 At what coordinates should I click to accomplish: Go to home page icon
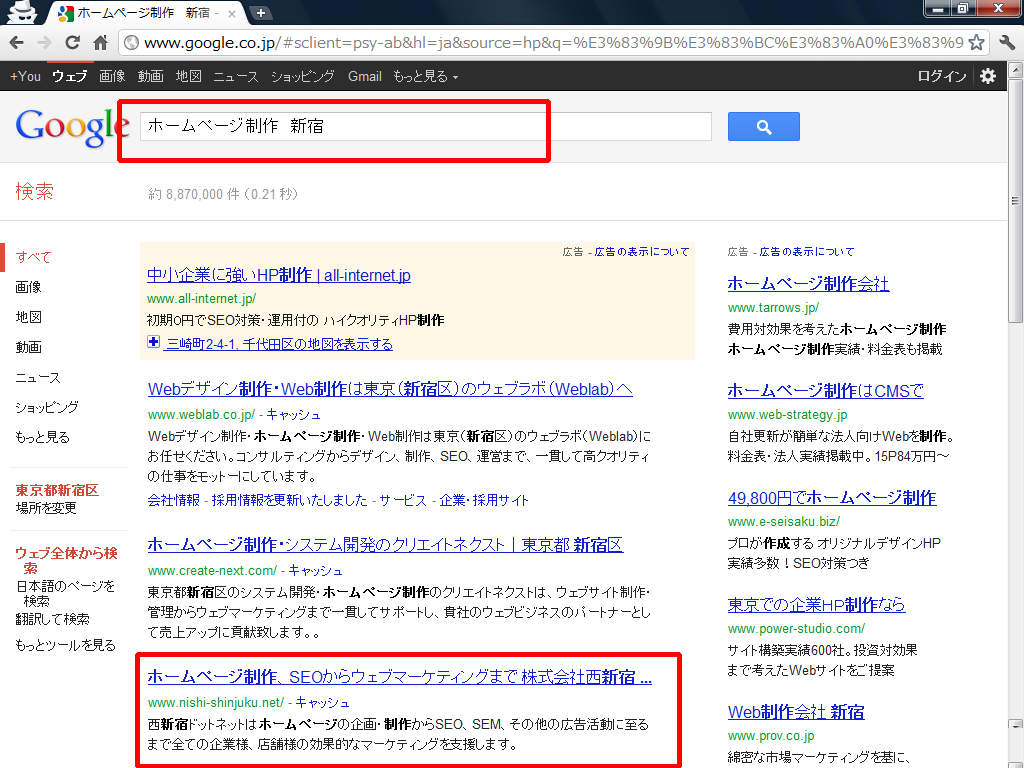tap(100, 43)
